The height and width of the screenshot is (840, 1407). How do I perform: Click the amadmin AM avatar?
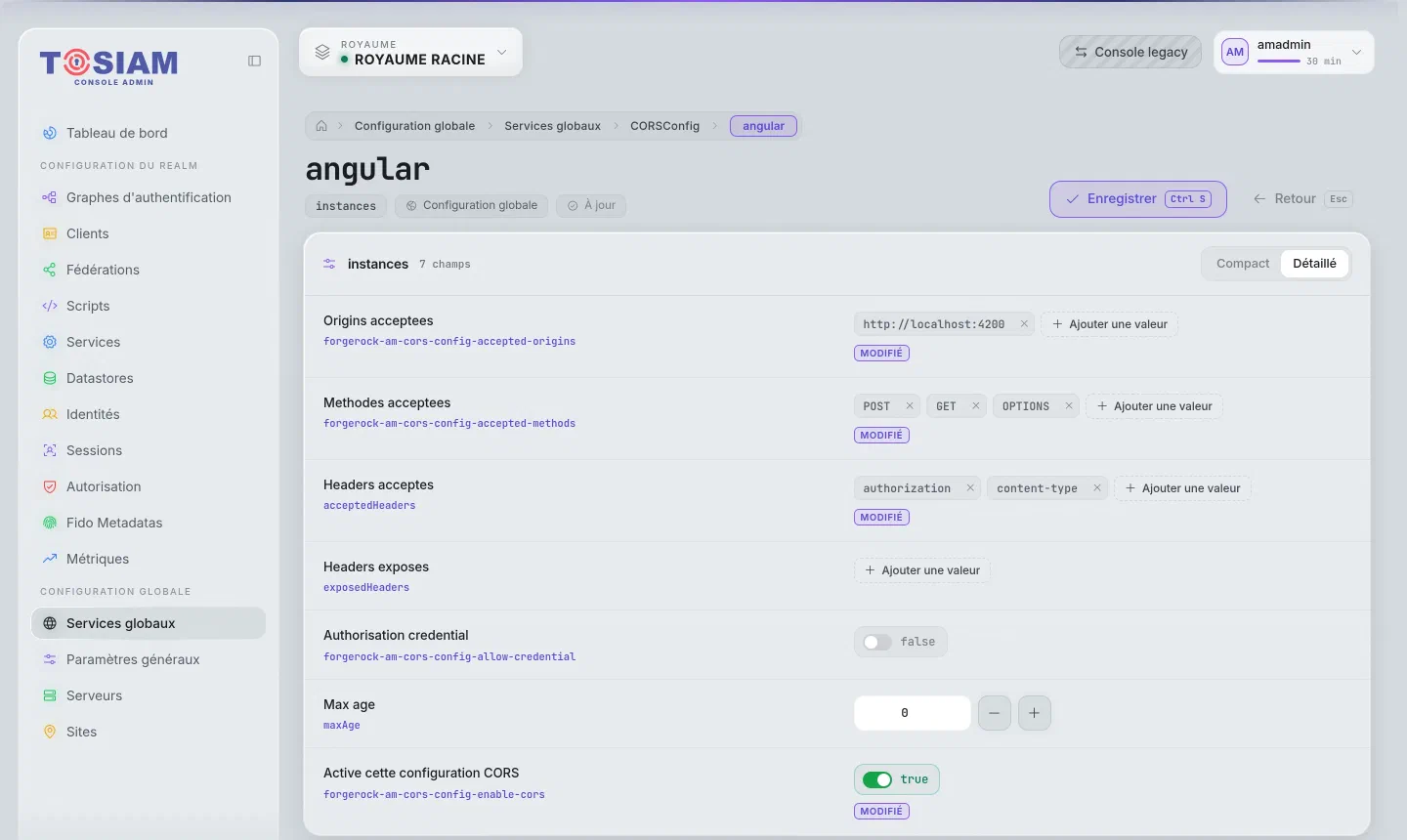[x=1235, y=52]
